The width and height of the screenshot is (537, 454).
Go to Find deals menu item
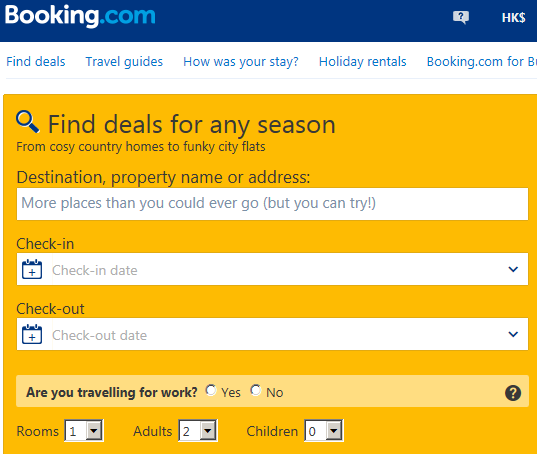[x=36, y=62]
